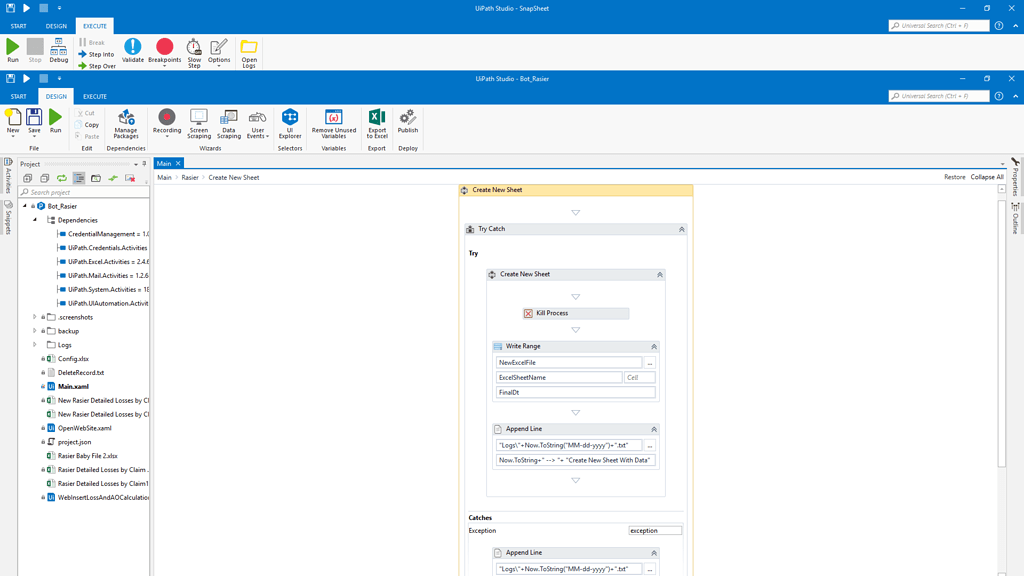Start a new Recording wizard
The image size is (1024, 576).
click(x=166, y=122)
